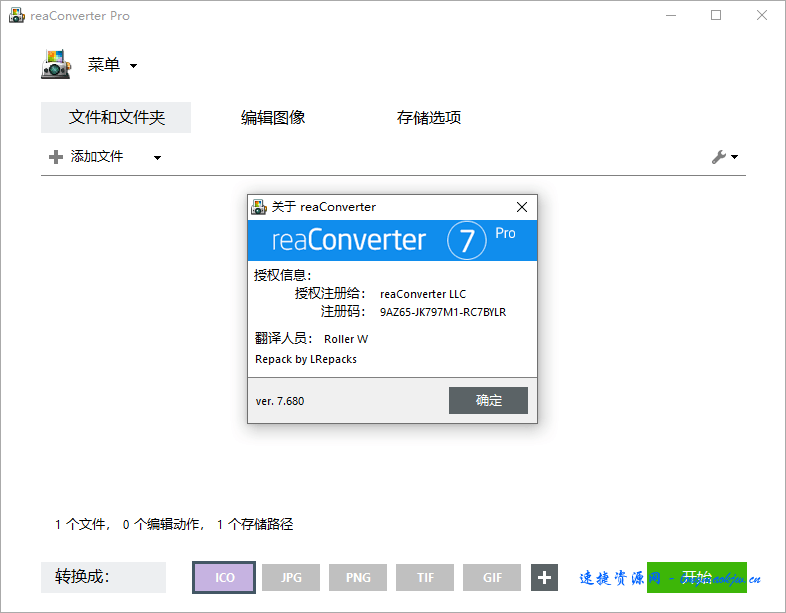Click the translator name Roller W
Viewport: 786px width, 613px height.
pos(346,339)
